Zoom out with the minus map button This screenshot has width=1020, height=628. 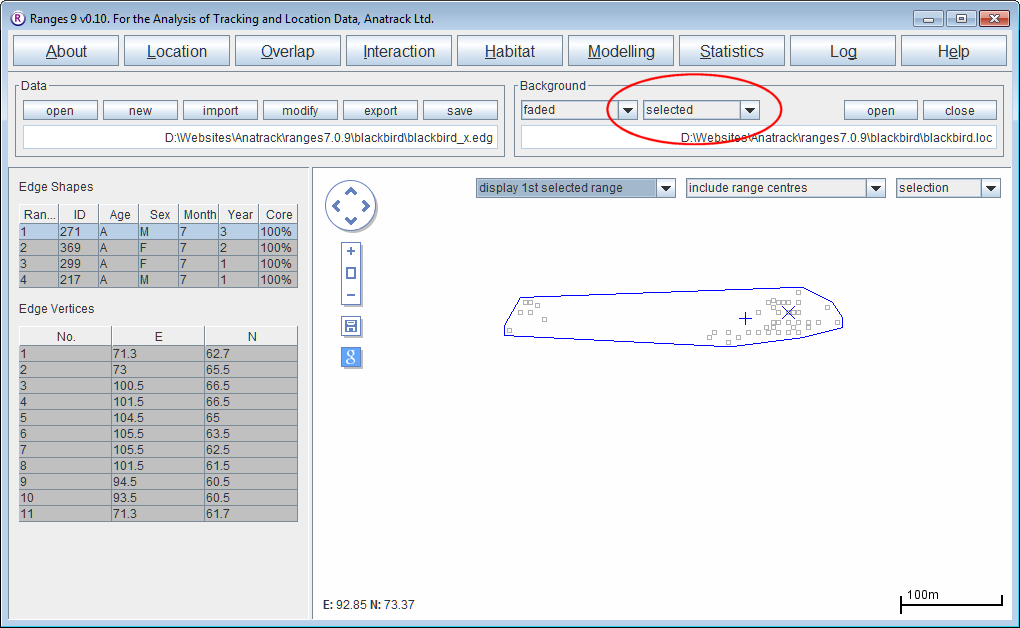pyautogui.click(x=351, y=295)
